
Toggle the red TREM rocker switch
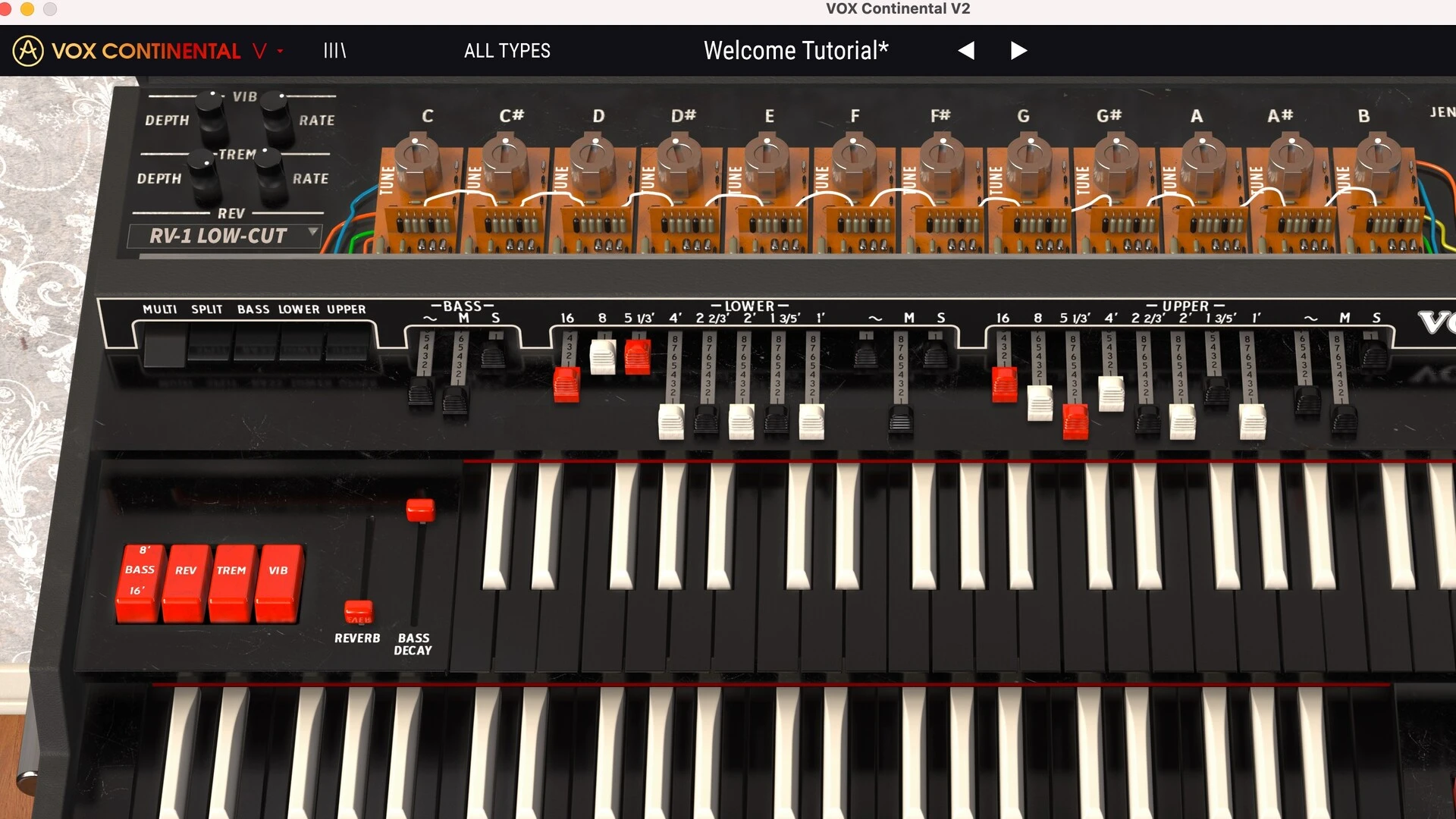(x=231, y=582)
